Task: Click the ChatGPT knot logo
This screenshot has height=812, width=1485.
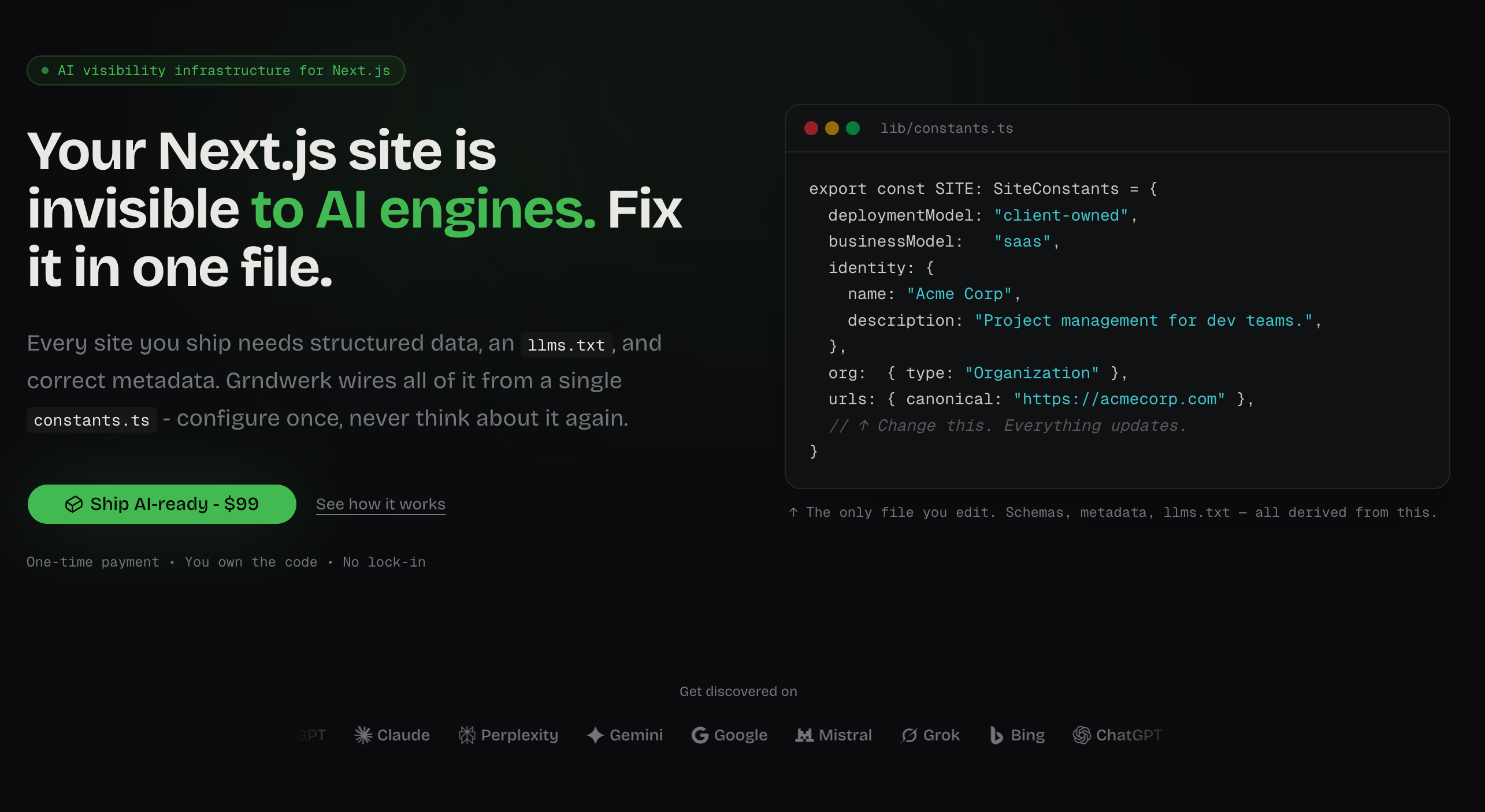Action: [x=1082, y=735]
